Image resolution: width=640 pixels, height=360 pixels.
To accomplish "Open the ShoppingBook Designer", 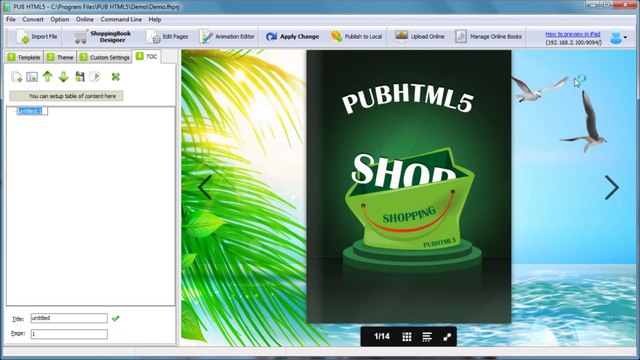I will [x=102, y=37].
